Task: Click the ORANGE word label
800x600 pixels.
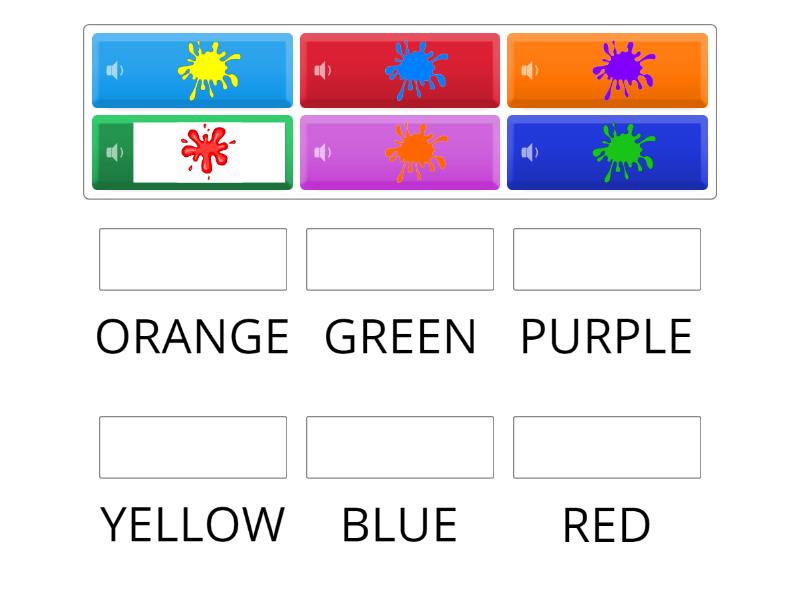Action: pyautogui.click(x=193, y=337)
